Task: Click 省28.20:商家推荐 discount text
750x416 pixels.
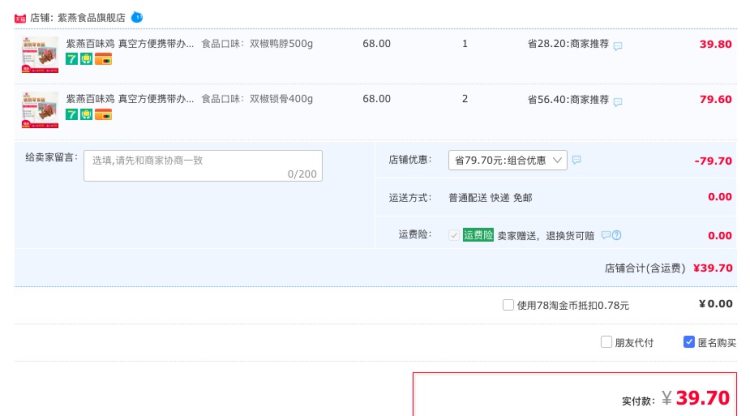Action: (568, 44)
